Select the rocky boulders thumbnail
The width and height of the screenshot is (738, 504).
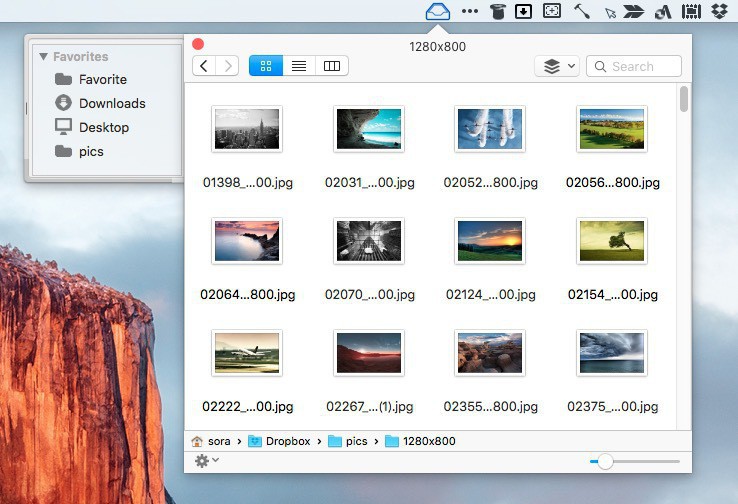pos(490,353)
